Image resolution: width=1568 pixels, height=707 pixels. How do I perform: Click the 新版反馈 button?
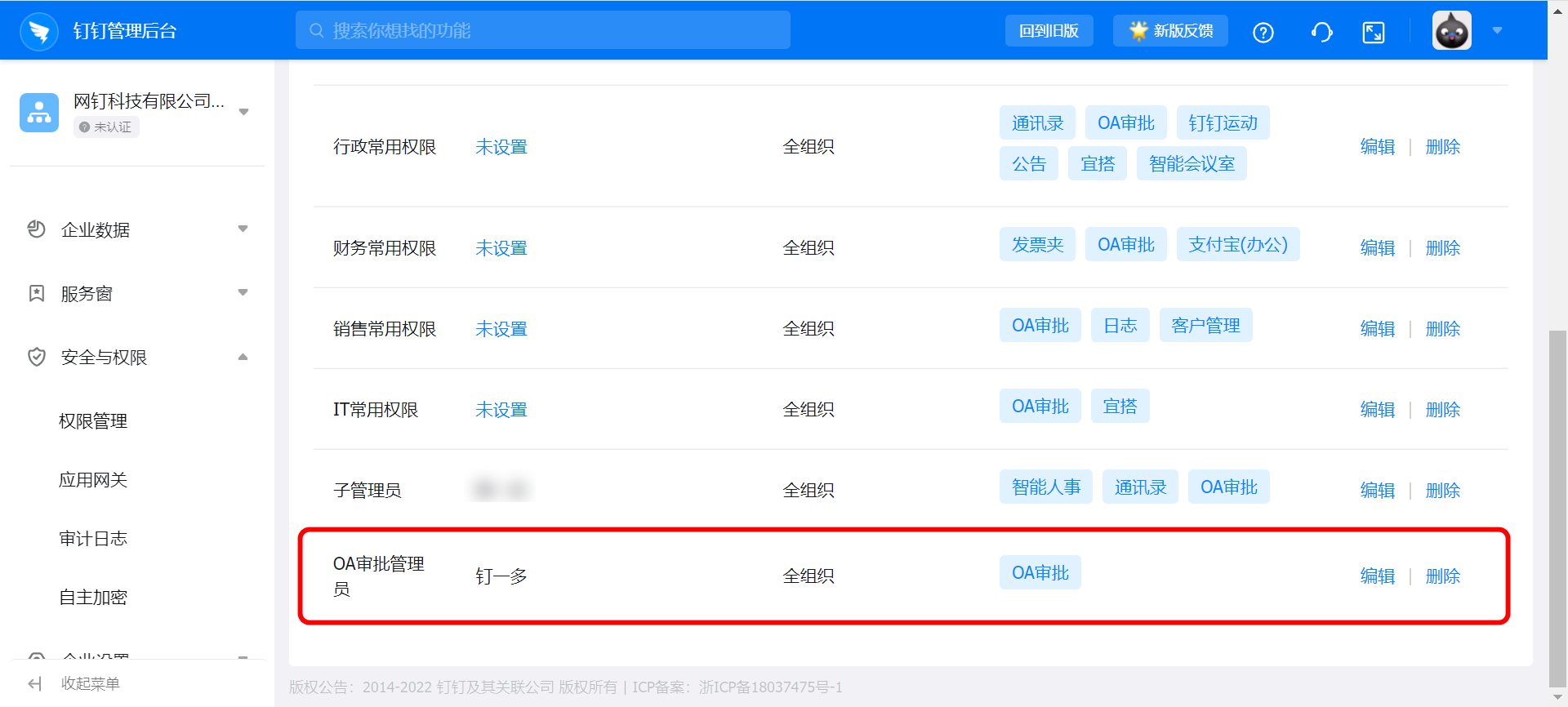(1170, 30)
